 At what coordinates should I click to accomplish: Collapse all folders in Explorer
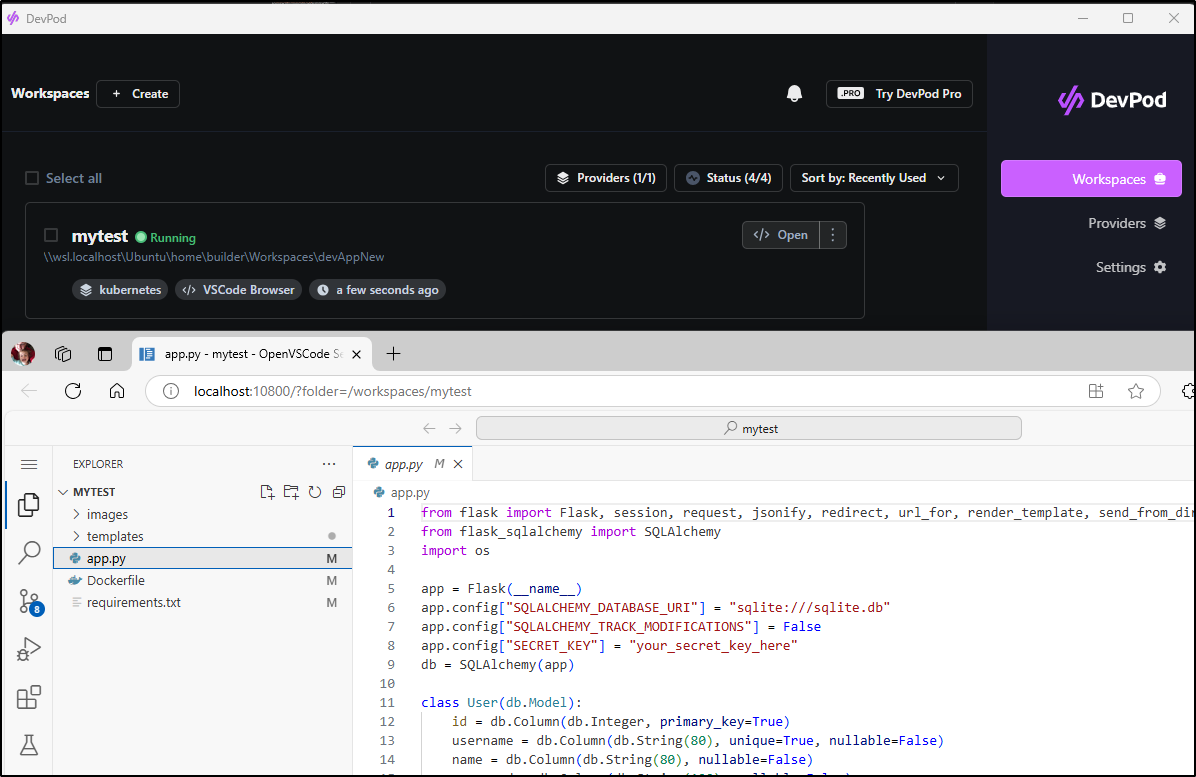339,492
